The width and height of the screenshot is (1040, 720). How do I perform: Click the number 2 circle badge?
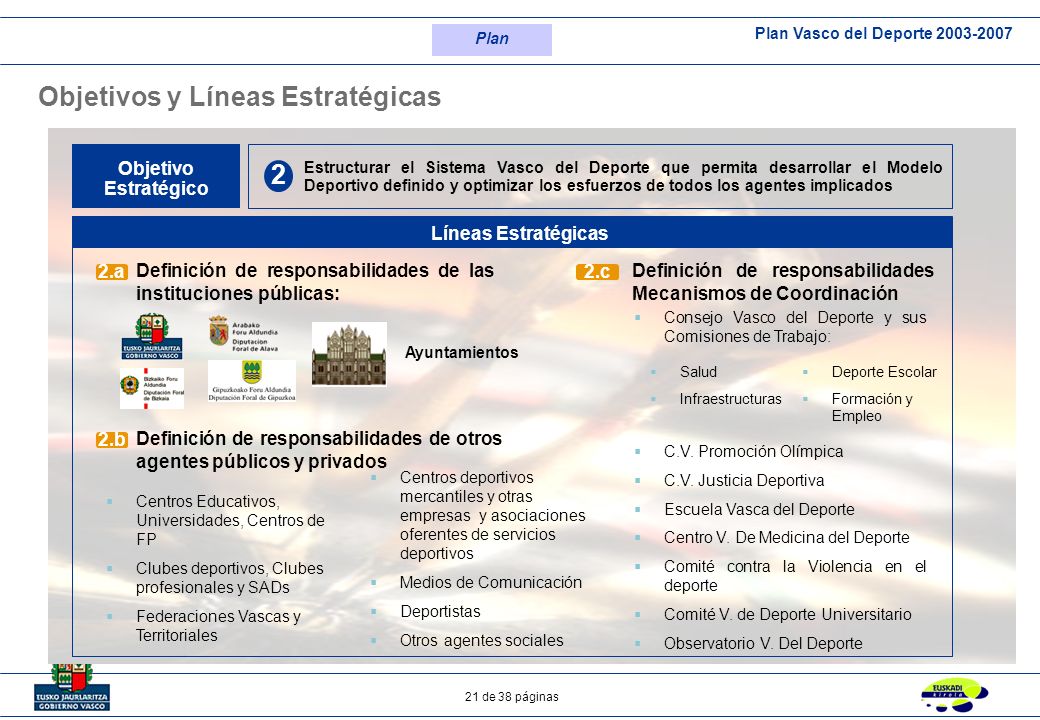pyautogui.click(x=279, y=176)
